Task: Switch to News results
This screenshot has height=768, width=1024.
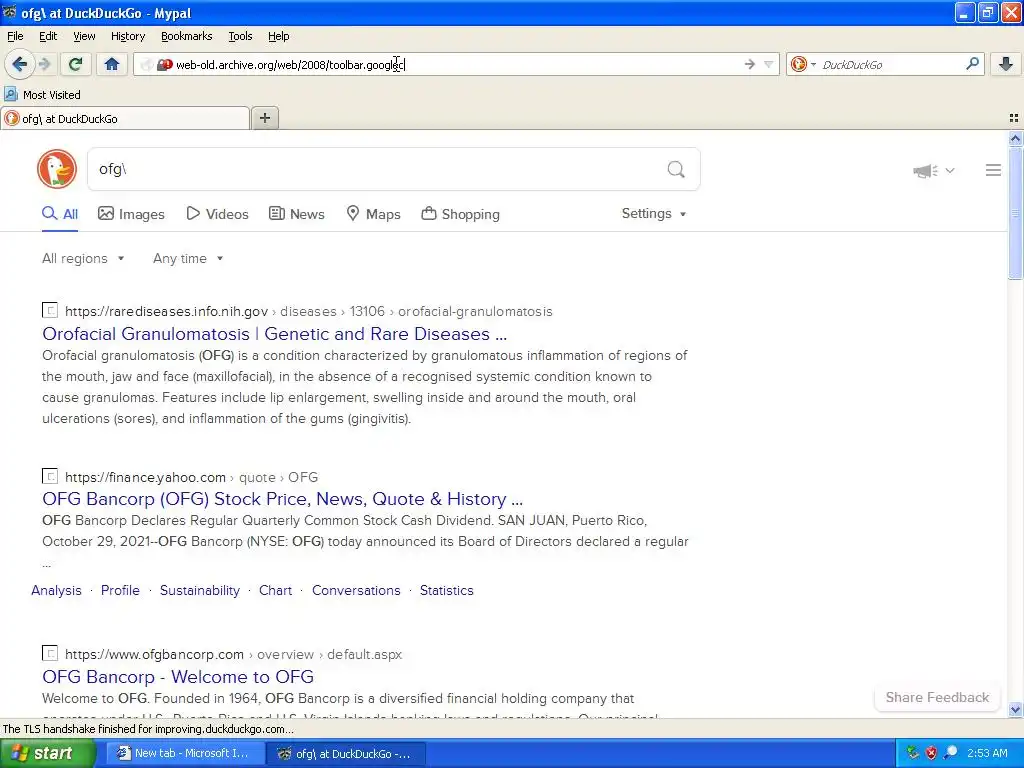Action: (296, 214)
